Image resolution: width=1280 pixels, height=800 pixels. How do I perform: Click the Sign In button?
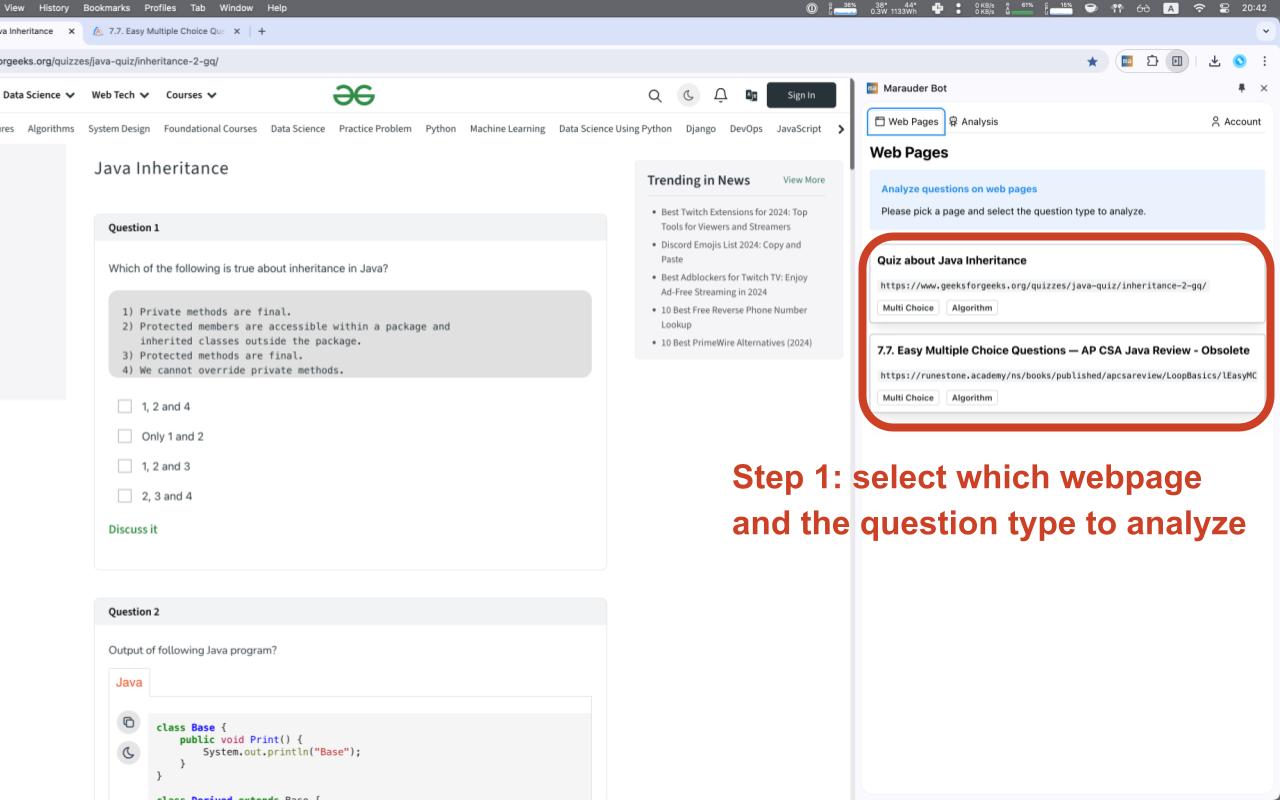[x=801, y=95]
